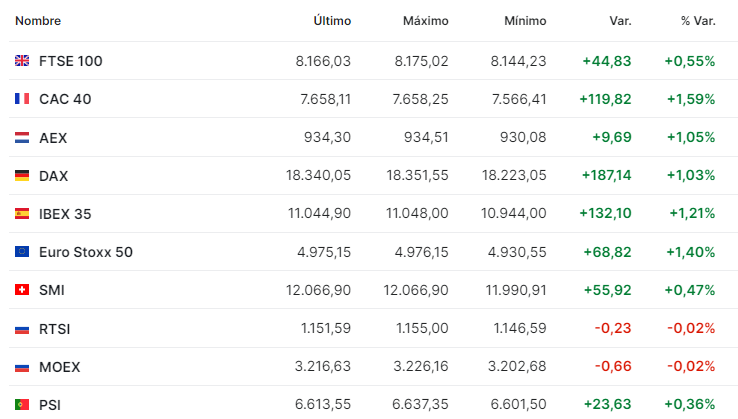Viewport: 738px width, 419px height.
Task: Click the DAX last price 18.340,05
Action: 318,175
